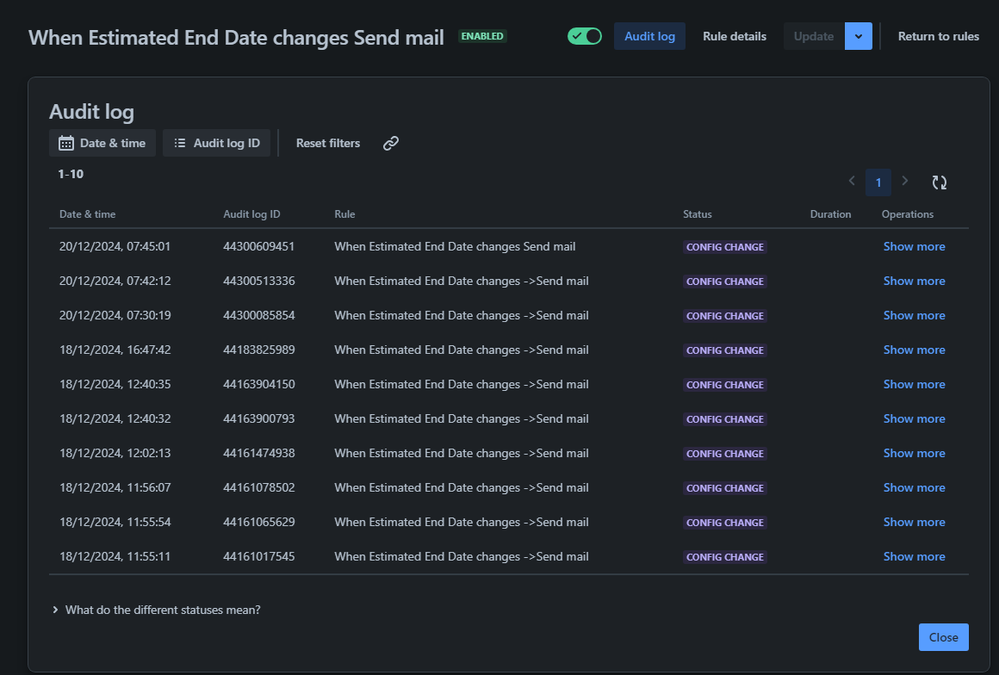Viewport: 999px width, 675px height.
Task: Click the Rule column header
Action: click(x=345, y=214)
